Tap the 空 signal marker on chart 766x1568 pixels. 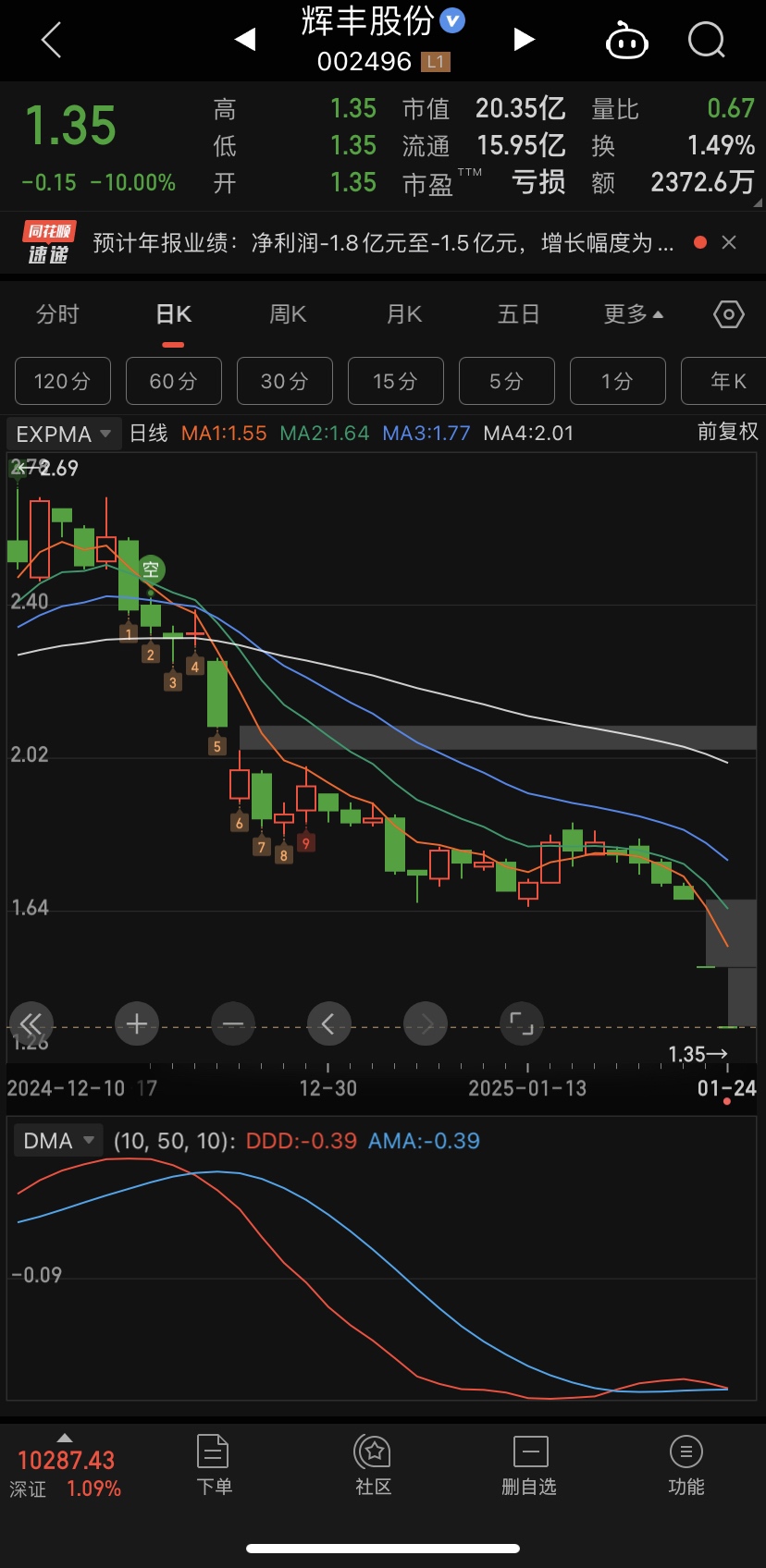(x=151, y=570)
